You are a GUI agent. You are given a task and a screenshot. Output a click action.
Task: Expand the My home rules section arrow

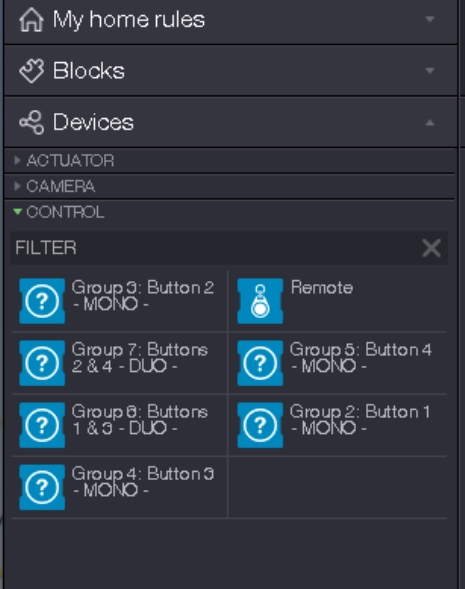click(x=430, y=19)
